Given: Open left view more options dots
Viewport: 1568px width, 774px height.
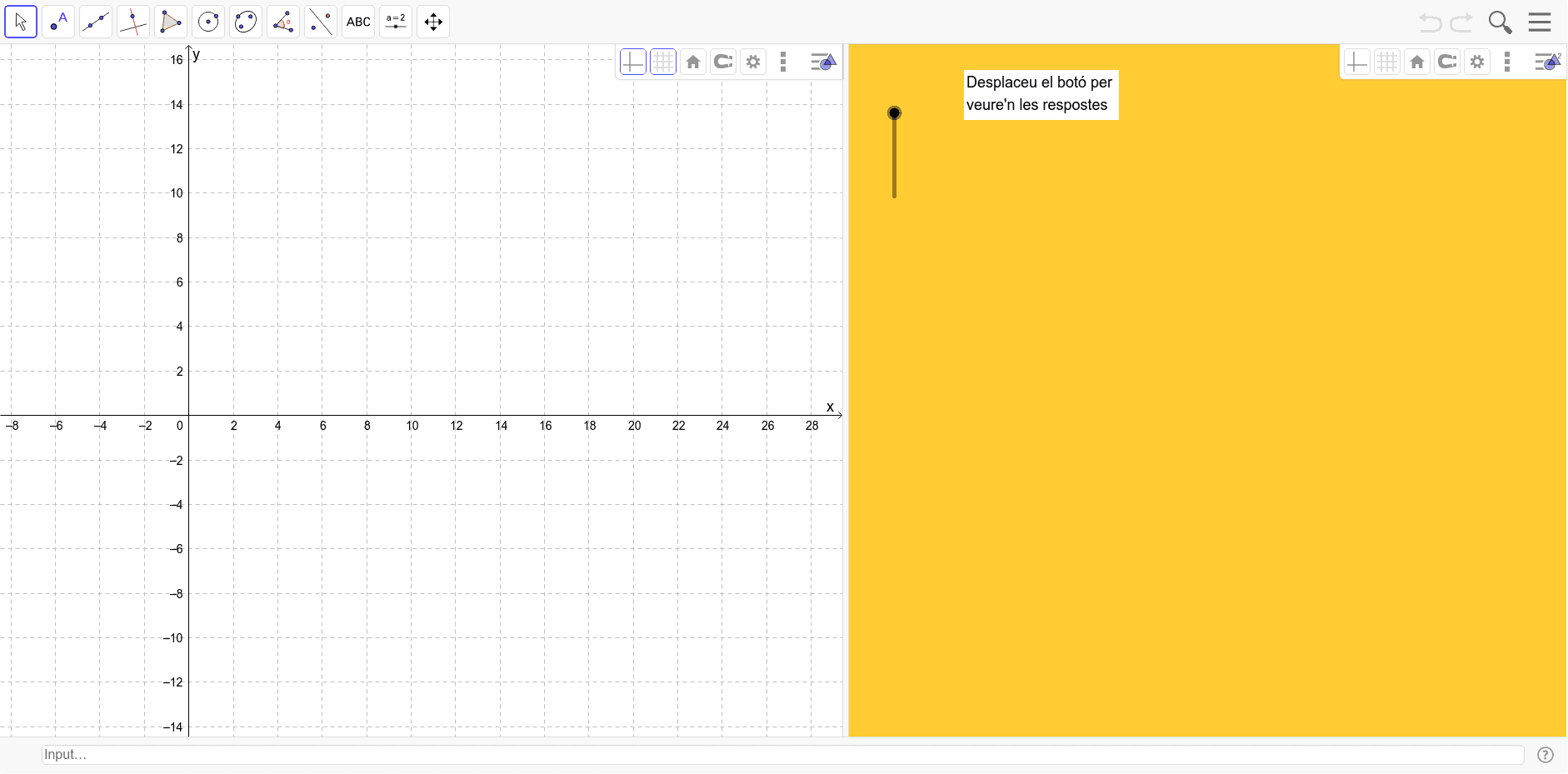Looking at the screenshot, I should coord(783,62).
